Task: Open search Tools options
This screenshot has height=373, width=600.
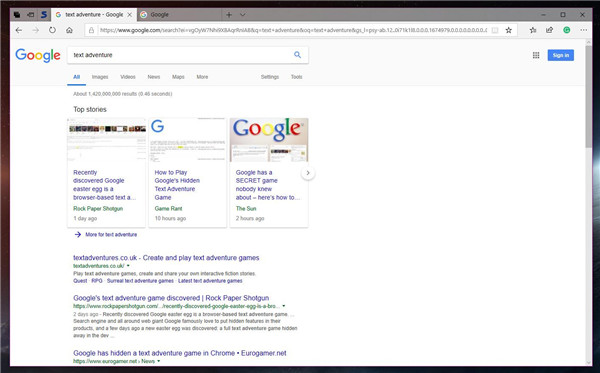Action: [297, 77]
